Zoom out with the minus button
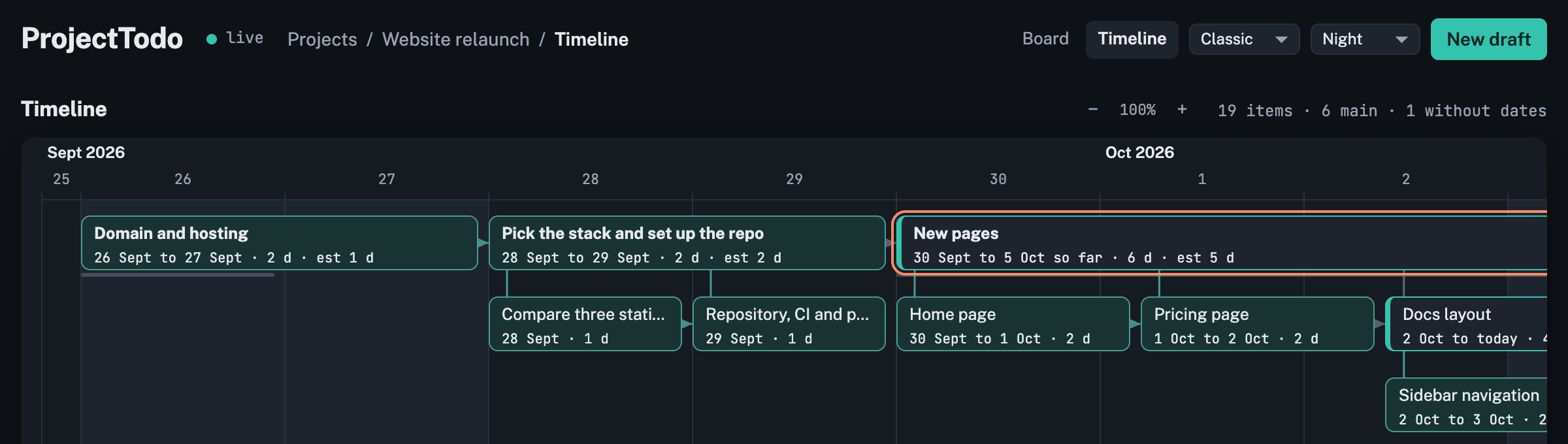The width and height of the screenshot is (1568, 444). 1092,110
